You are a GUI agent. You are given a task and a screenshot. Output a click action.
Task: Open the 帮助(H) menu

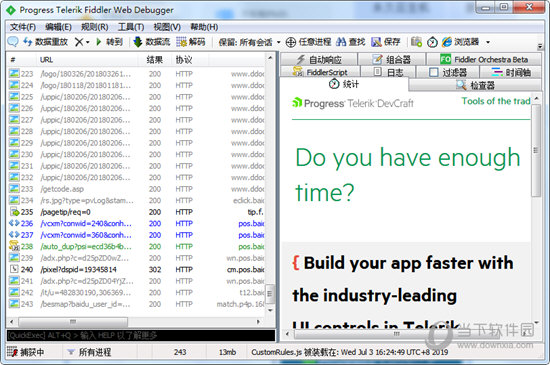pos(204,27)
